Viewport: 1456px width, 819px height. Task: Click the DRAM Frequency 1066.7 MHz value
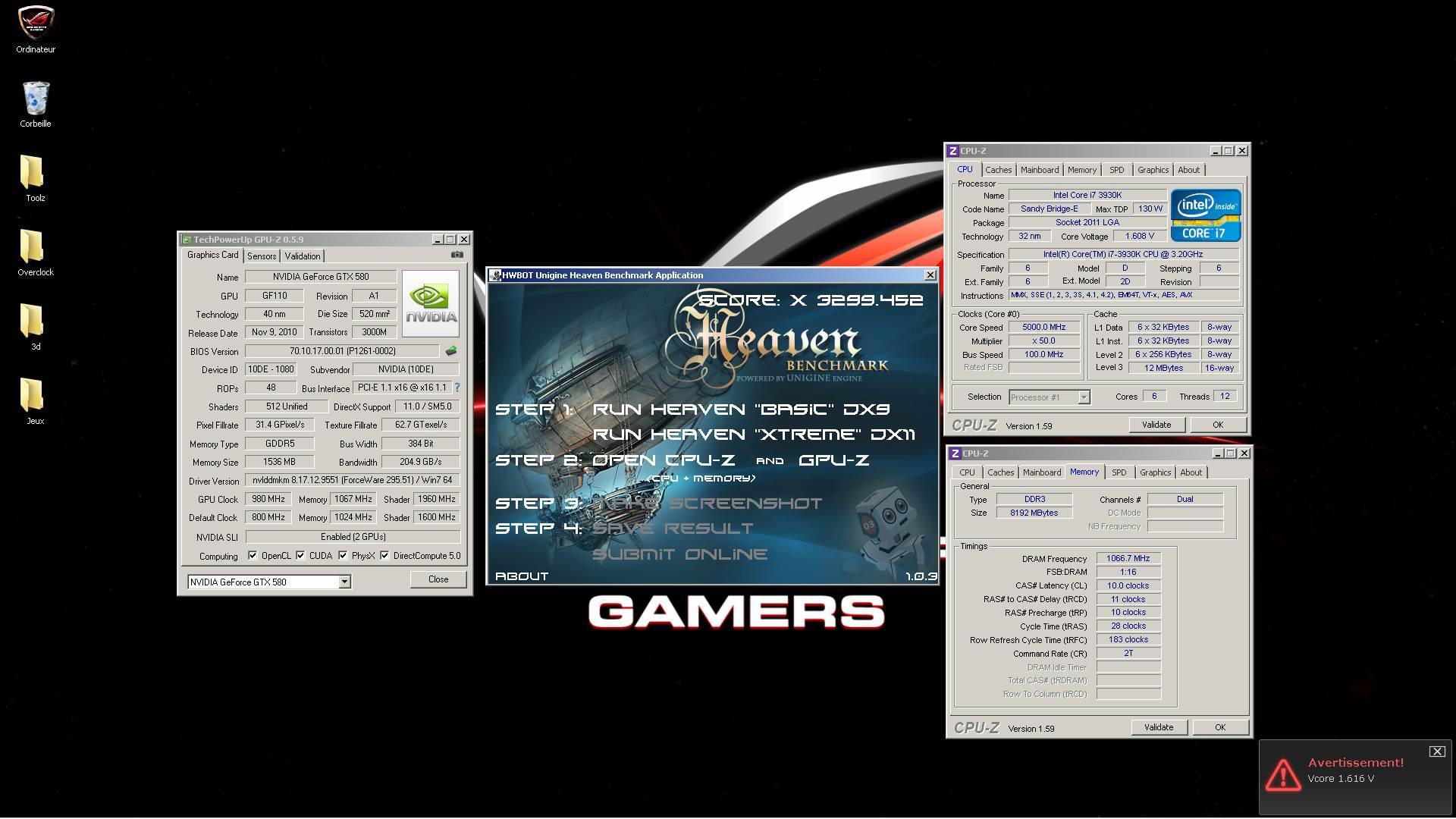1128,558
